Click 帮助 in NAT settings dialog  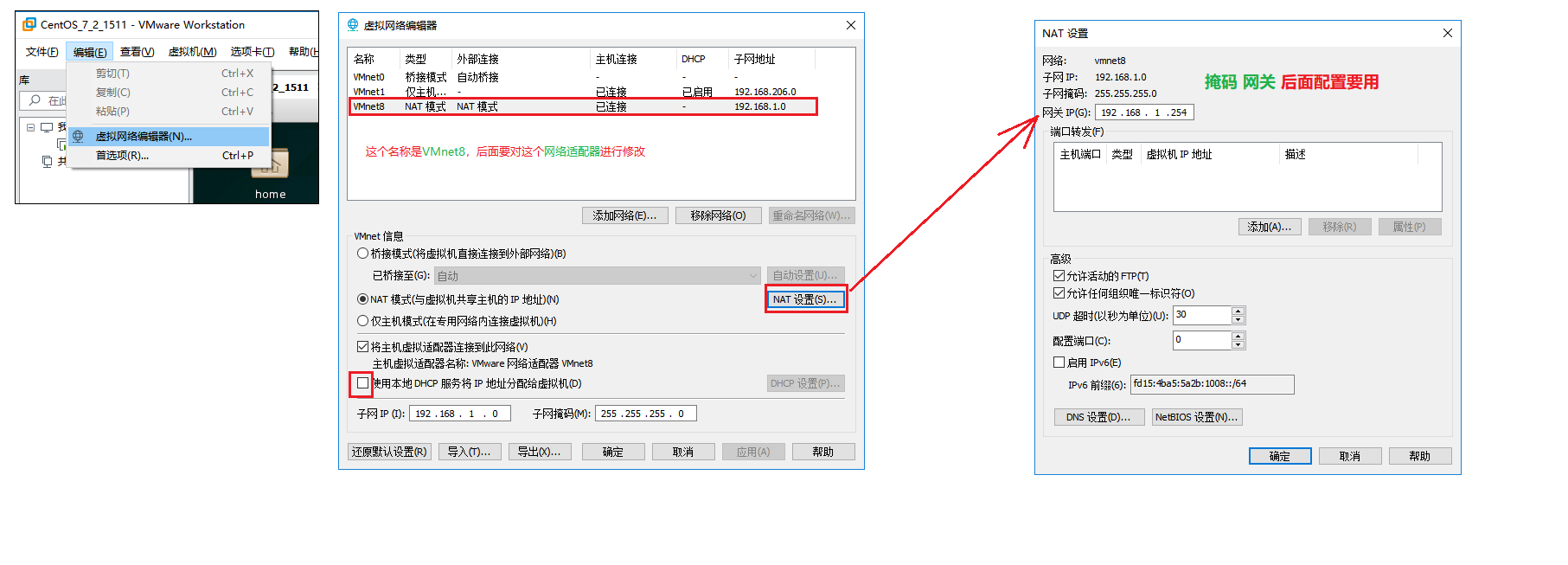point(1420,456)
